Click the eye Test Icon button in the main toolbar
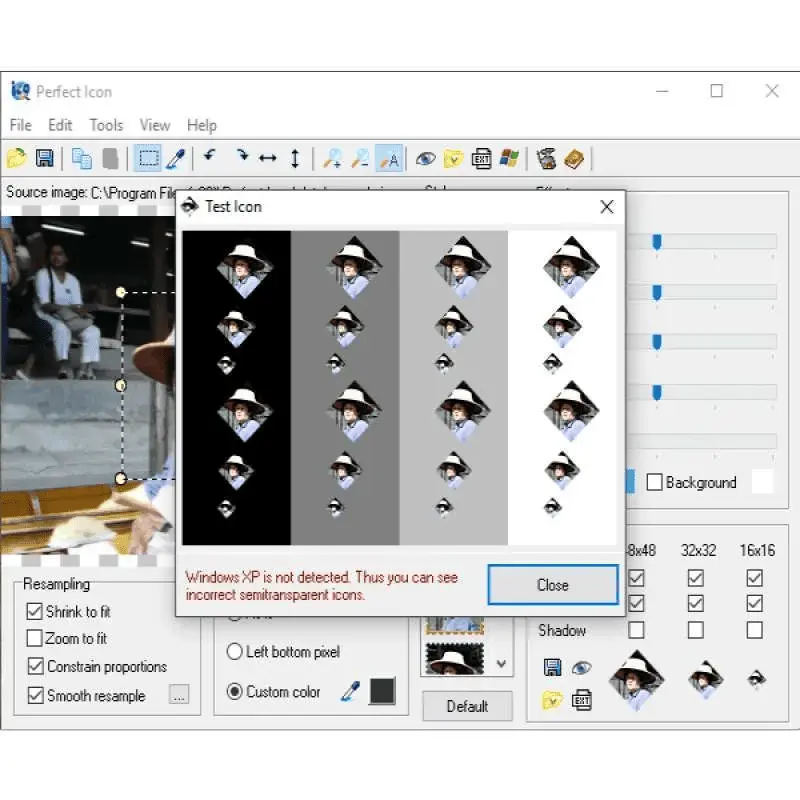The width and height of the screenshot is (800, 800). [426, 159]
